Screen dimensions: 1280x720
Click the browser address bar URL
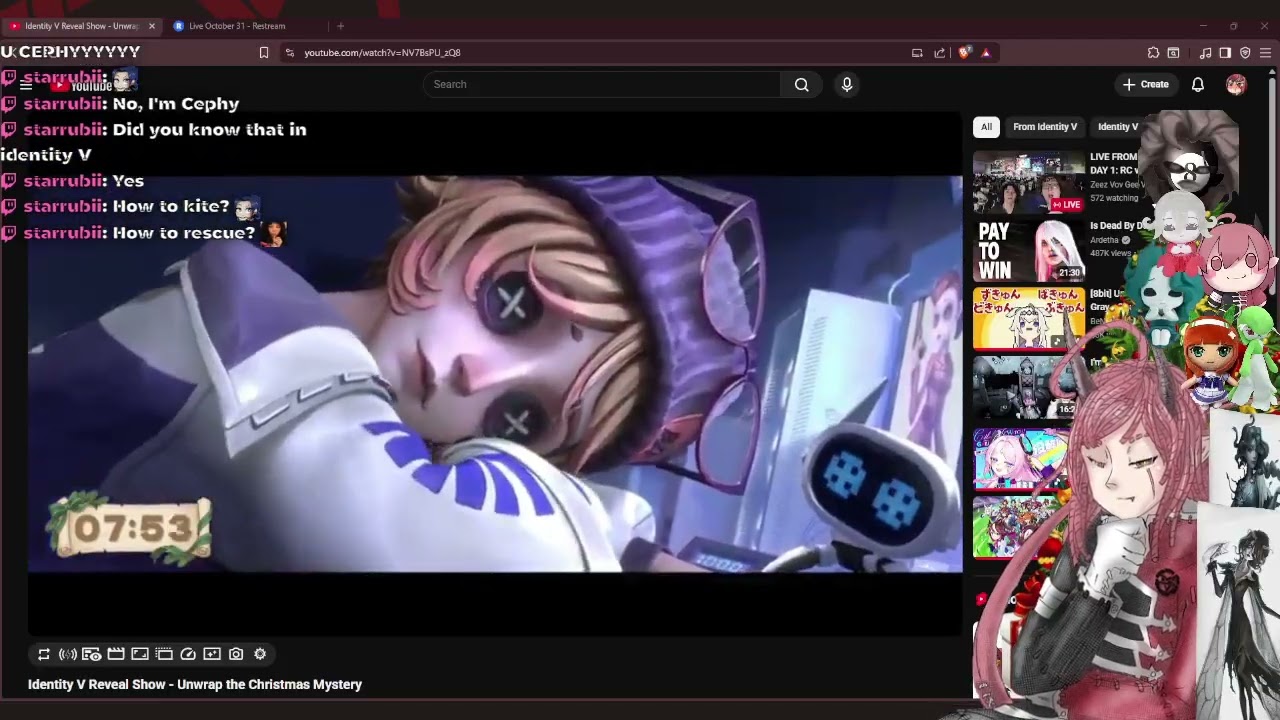click(x=382, y=52)
